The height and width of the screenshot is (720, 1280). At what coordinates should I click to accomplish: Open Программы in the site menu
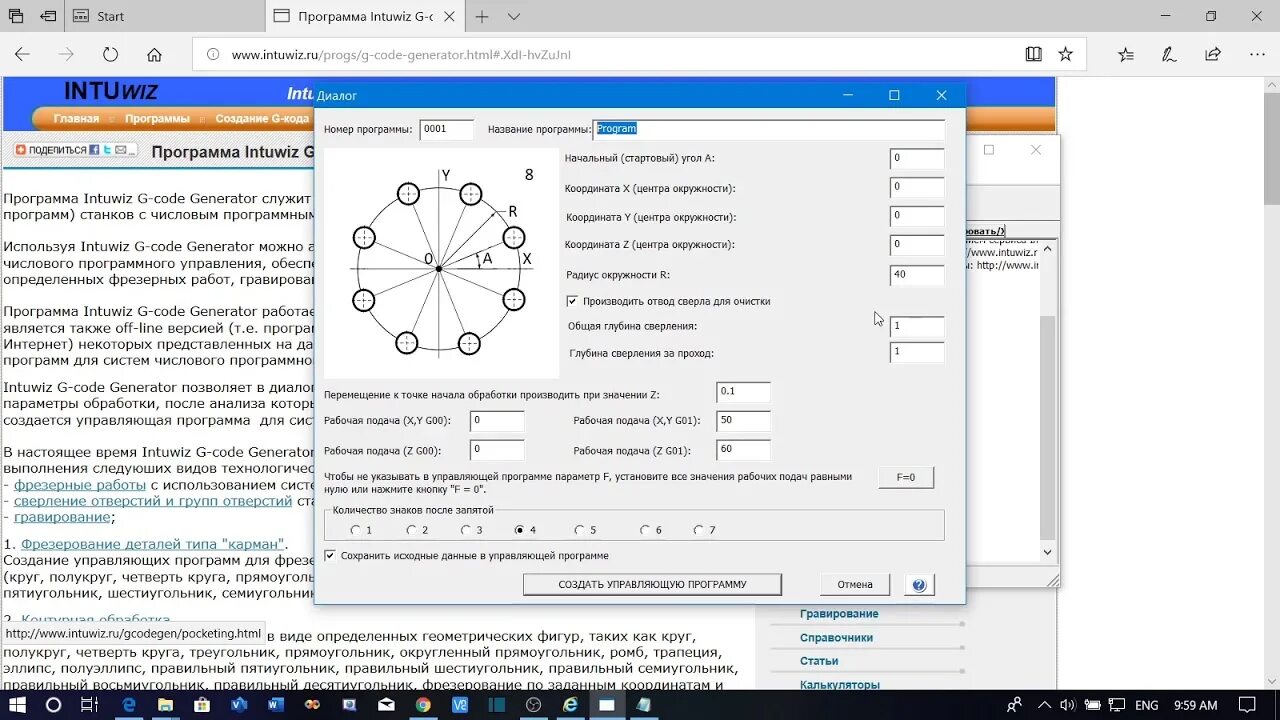[x=157, y=118]
